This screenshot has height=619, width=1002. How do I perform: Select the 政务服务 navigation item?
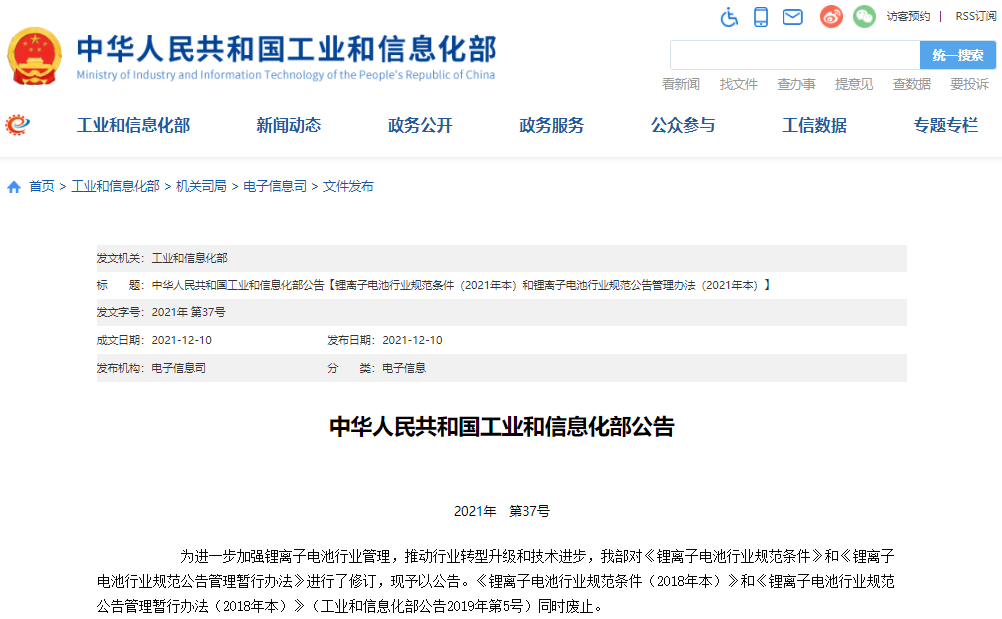coord(551,126)
